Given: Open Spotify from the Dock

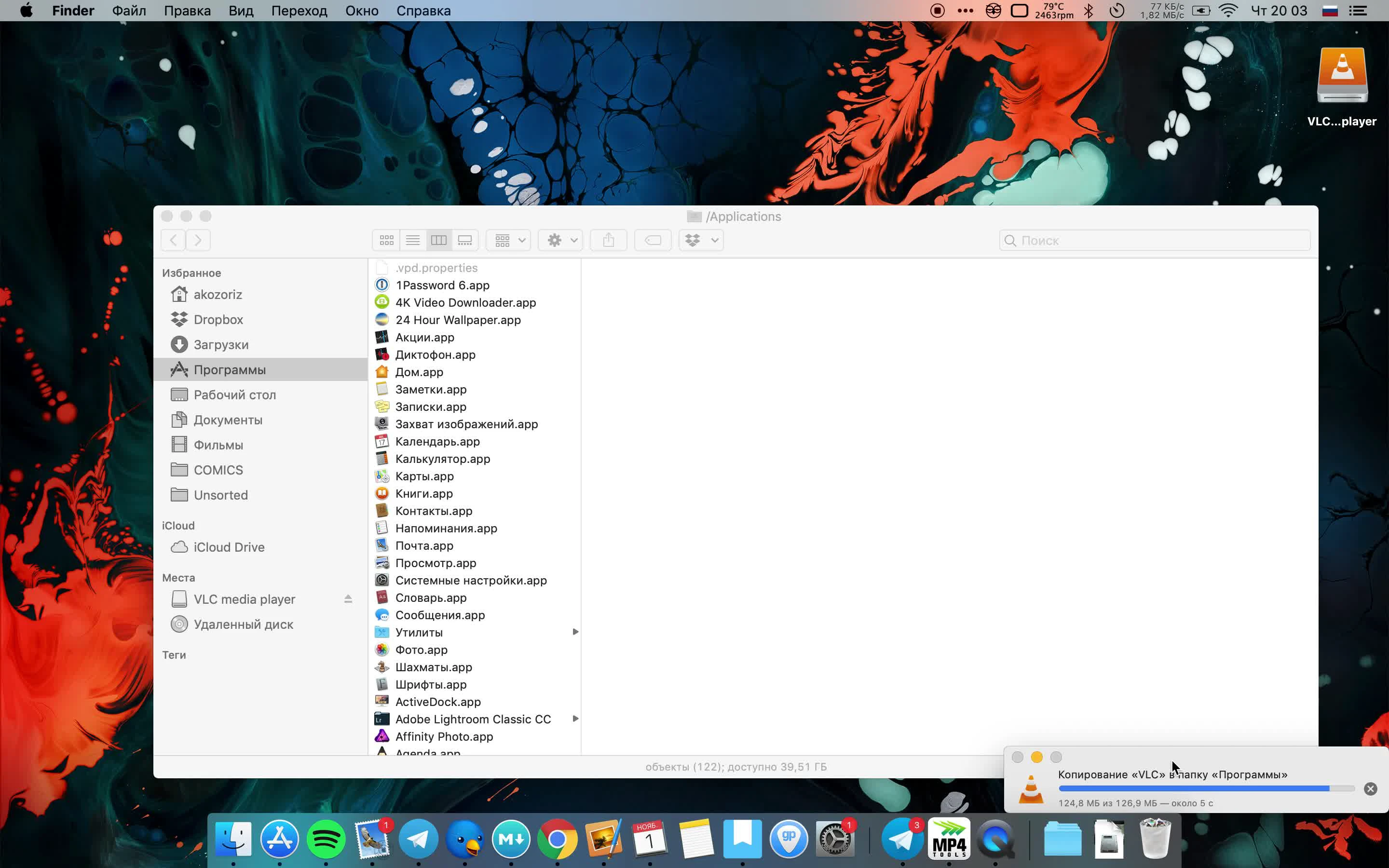Looking at the screenshot, I should pos(326,839).
